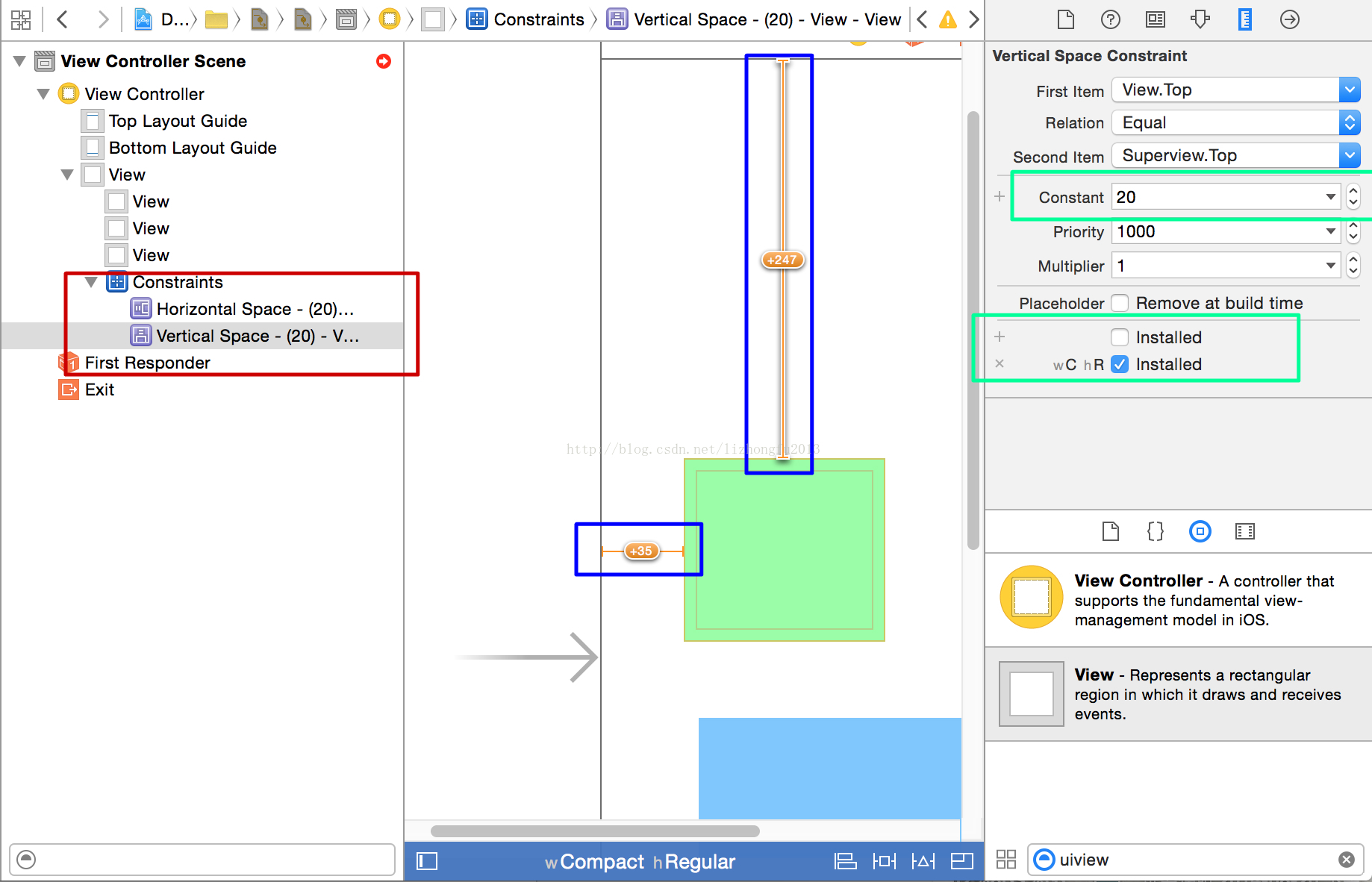Show the Media library

tap(1245, 531)
